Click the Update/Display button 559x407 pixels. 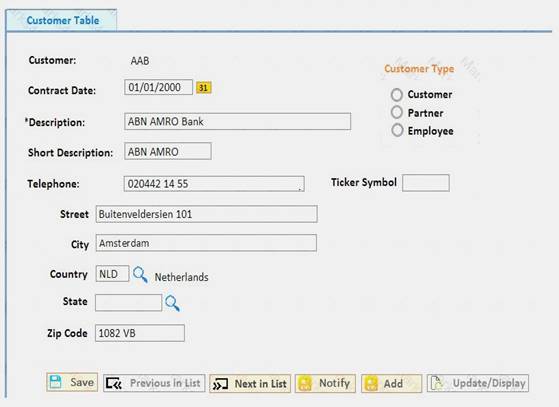(x=478, y=383)
